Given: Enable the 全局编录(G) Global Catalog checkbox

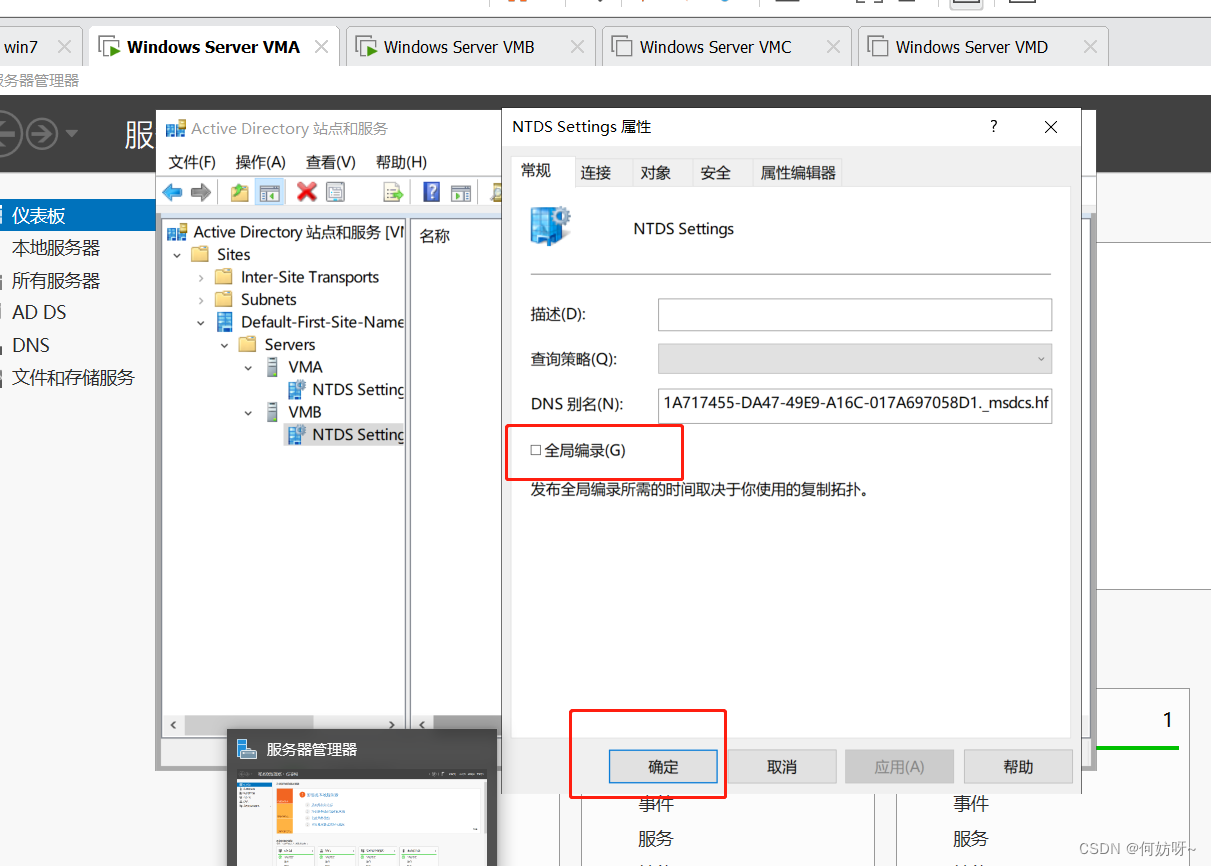Looking at the screenshot, I should (536, 451).
